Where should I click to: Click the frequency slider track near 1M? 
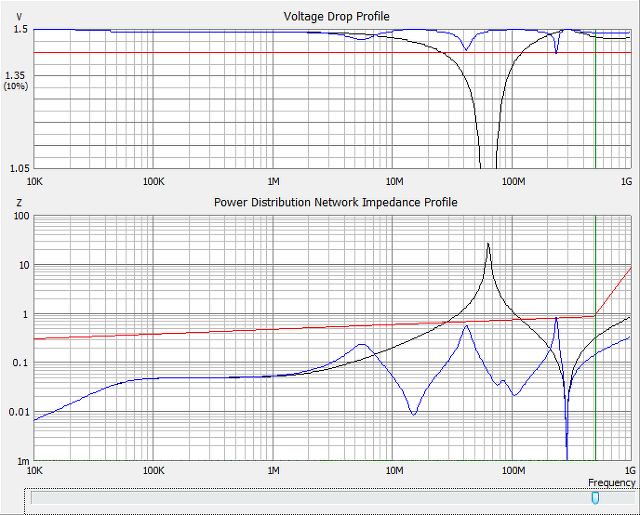[x=273, y=498]
